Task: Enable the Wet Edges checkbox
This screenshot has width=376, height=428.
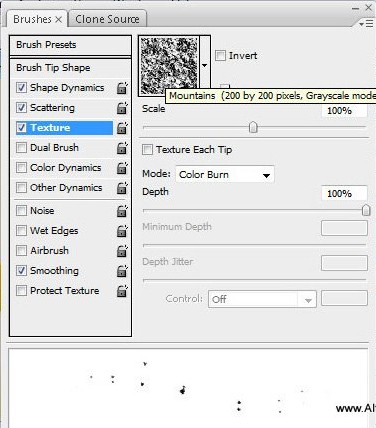Action: tap(21, 231)
